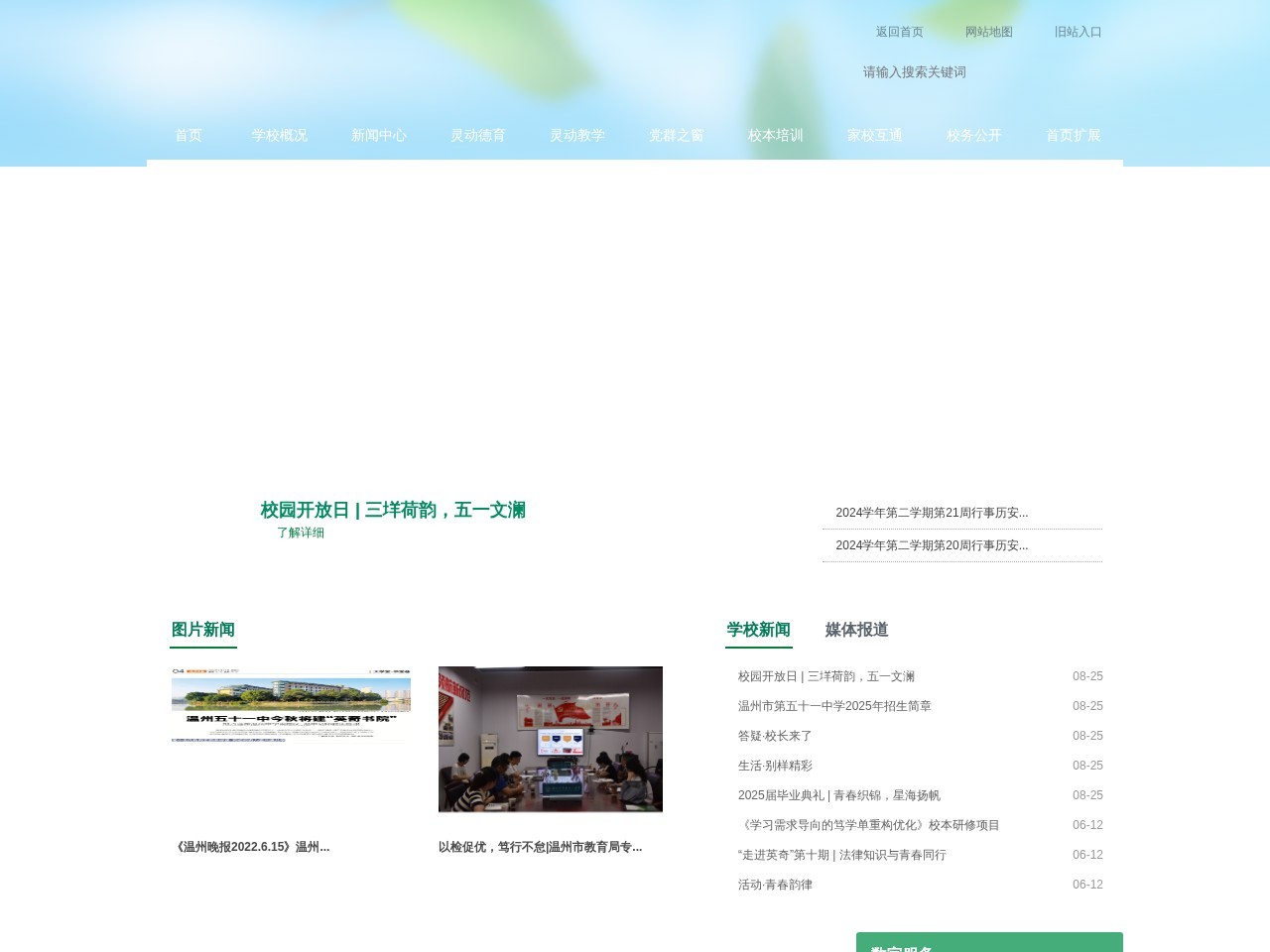Viewport: 1270px width, 952px height.
Task: Visit the 旧站入口 old site link
Action: click(1079, 32)
